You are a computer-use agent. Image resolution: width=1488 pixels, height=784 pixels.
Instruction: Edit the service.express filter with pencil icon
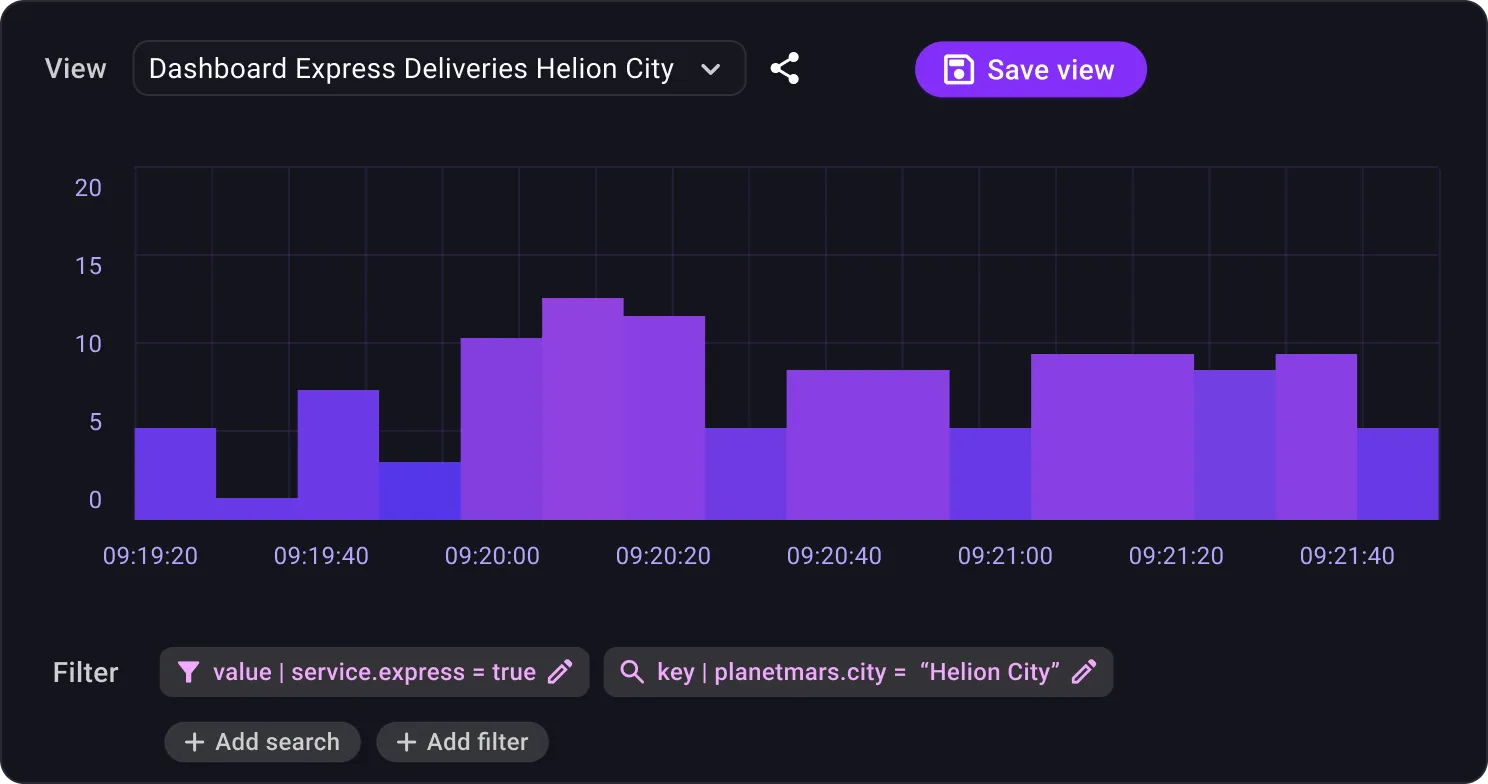point(561,672)
